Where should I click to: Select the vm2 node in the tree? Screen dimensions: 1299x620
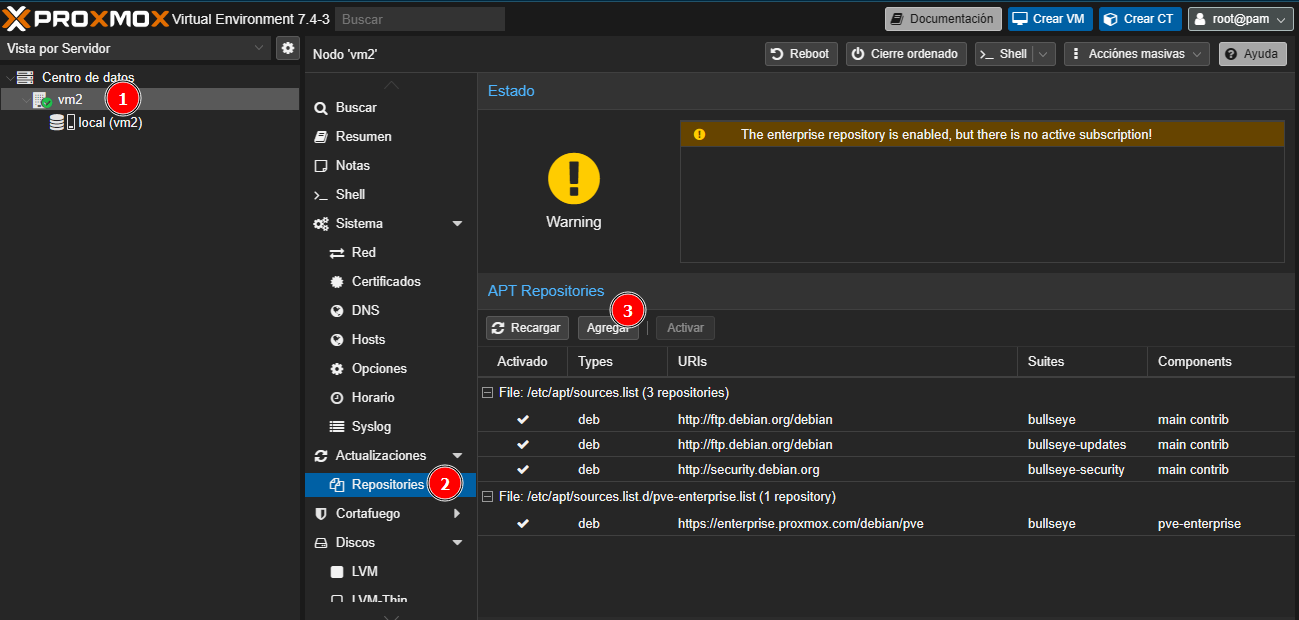(150, 99)
